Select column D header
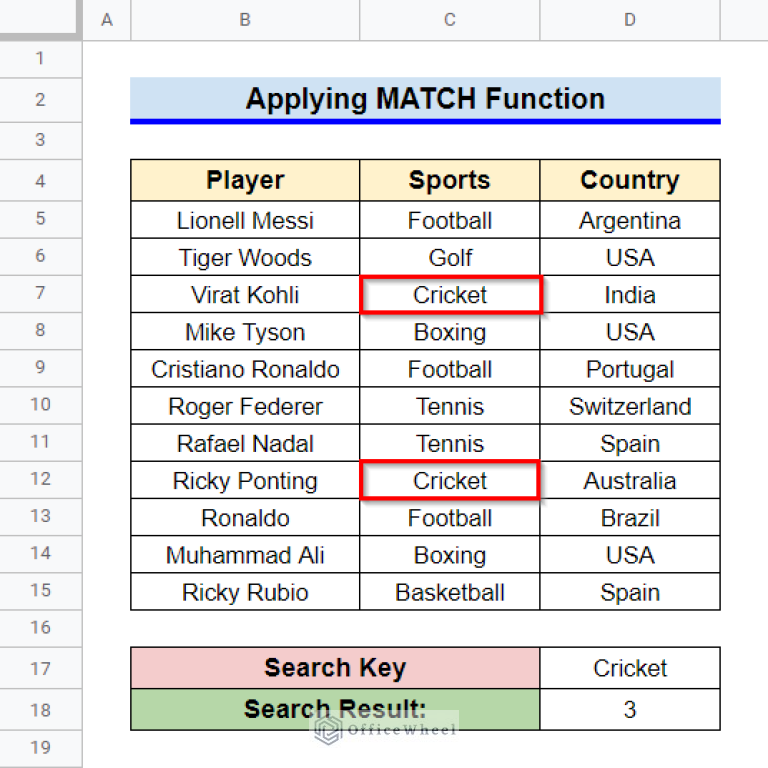The image size is (768, 768). 629,20
